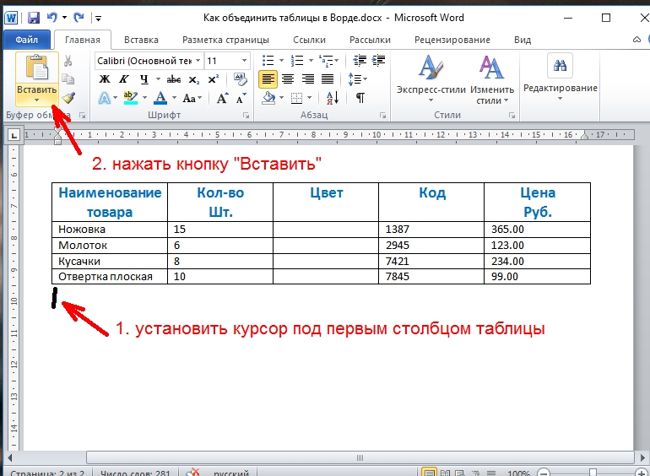650x476 pixels.
Task: Click the Copy icon in clipboard group
Action: [x=68, y=79]
